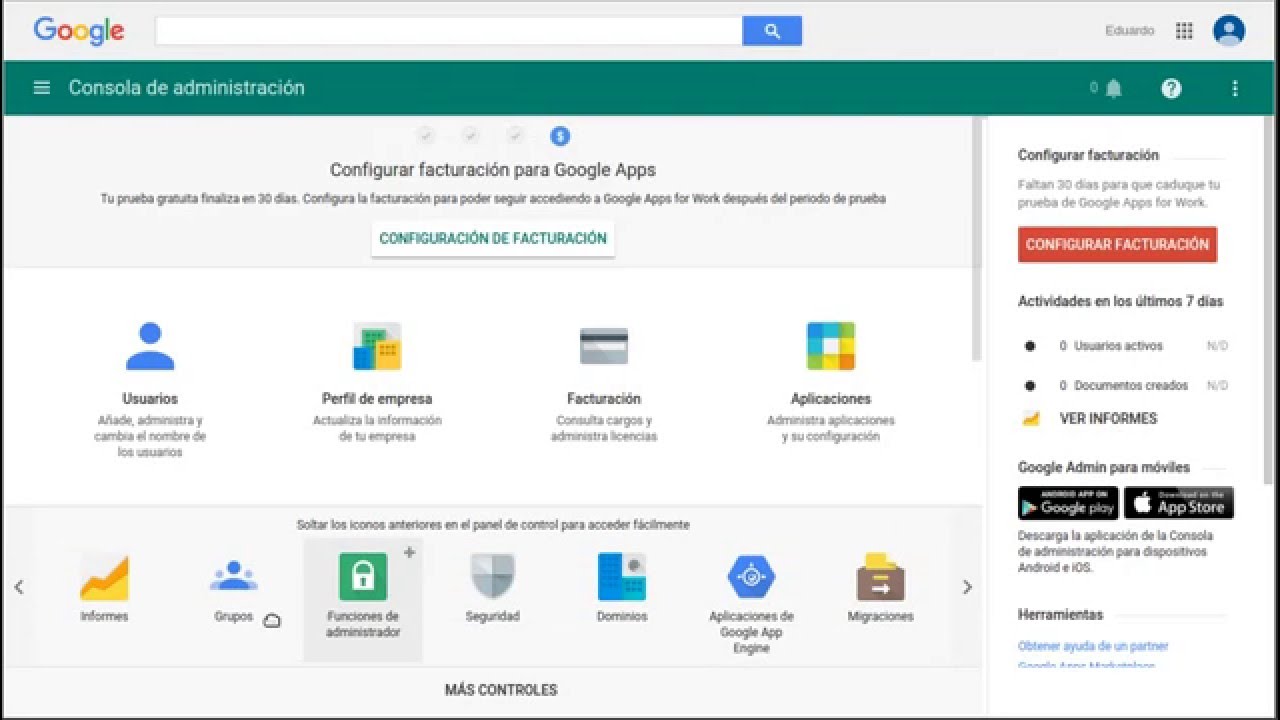Open Obtener ayuda de un partner link

1093,646
